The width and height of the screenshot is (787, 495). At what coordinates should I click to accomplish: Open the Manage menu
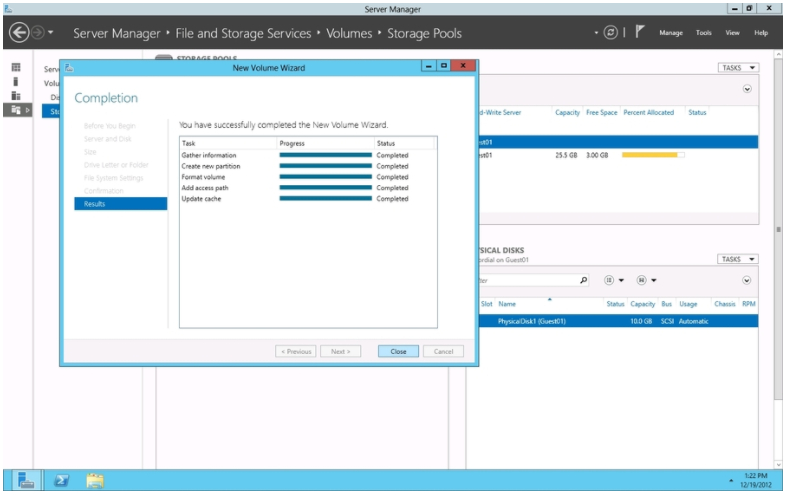click(x=671, y=33)
